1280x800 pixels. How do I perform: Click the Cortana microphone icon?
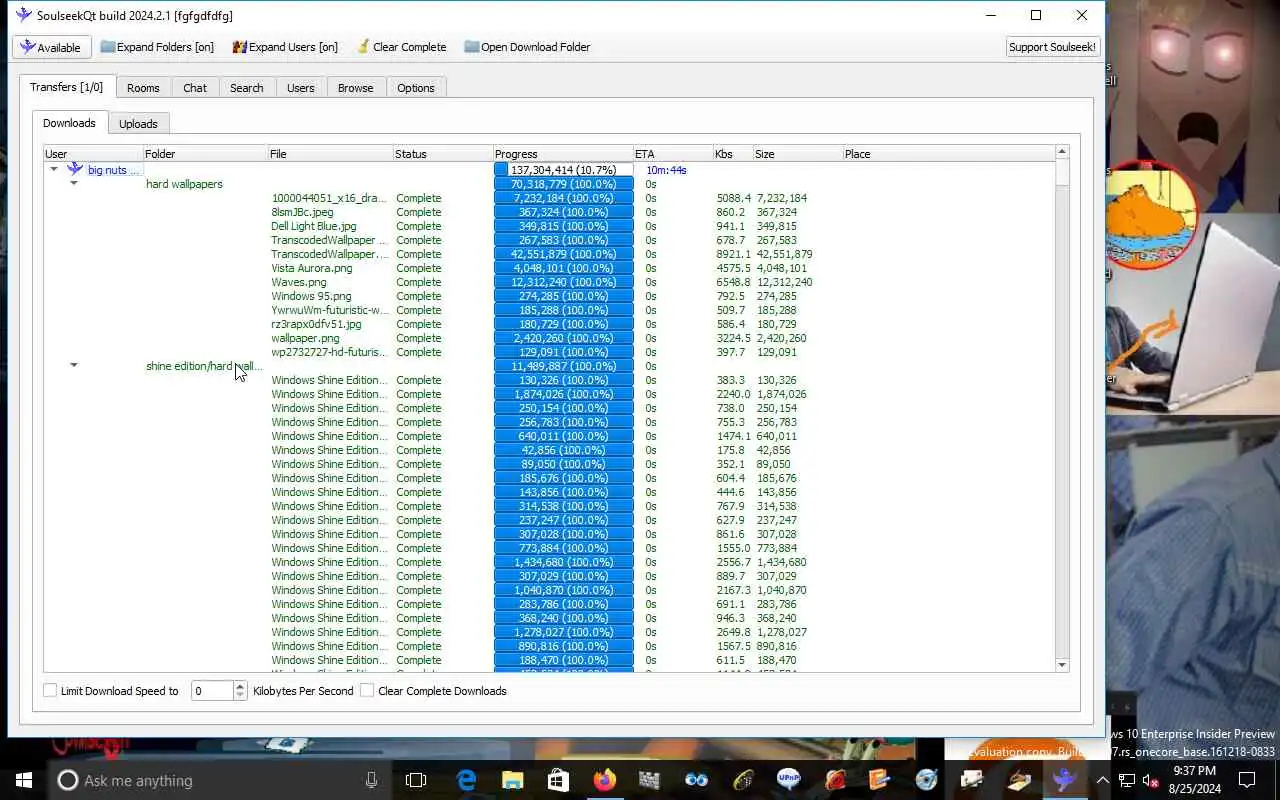(x=371, y=780)
